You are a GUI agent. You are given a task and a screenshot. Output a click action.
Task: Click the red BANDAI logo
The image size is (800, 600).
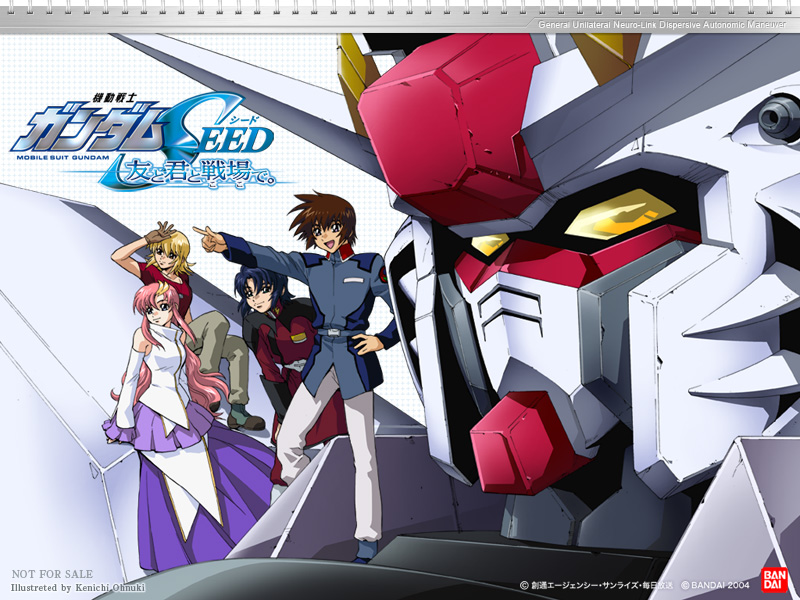[x=775, y=580]
